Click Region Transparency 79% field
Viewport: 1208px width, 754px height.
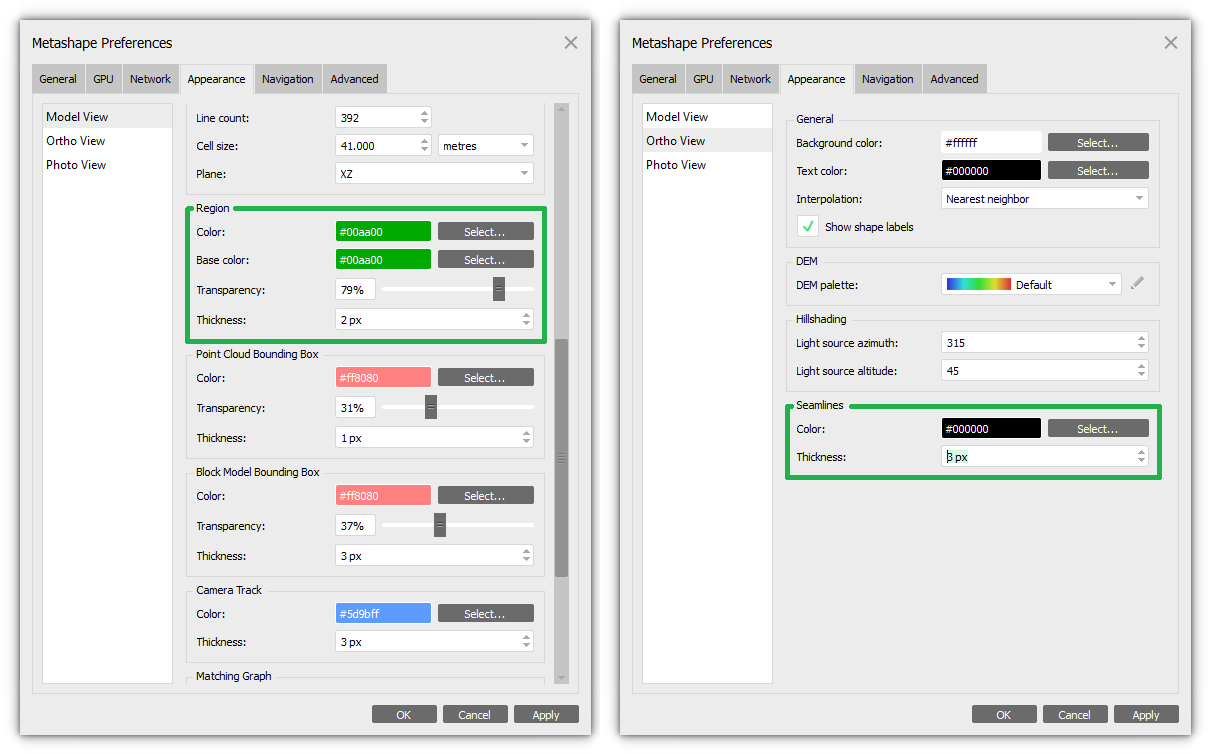355,290
